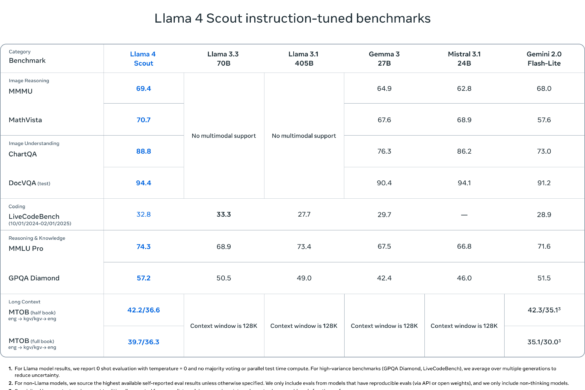Click the Mistral 3.1 24B column header
The height and width of the screenshot is (390, 585).
464,59
